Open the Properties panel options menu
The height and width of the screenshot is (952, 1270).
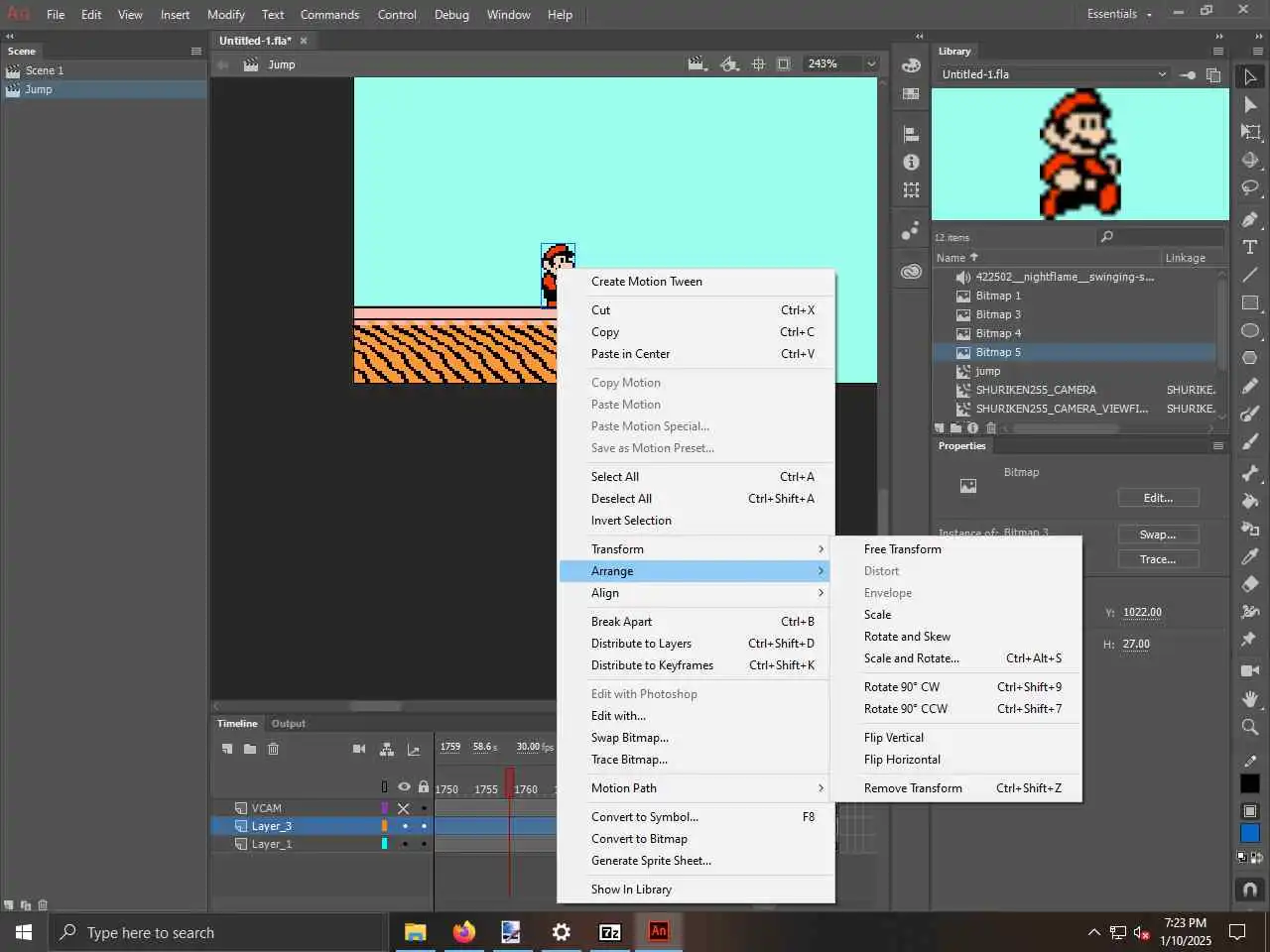(1218, 445)
